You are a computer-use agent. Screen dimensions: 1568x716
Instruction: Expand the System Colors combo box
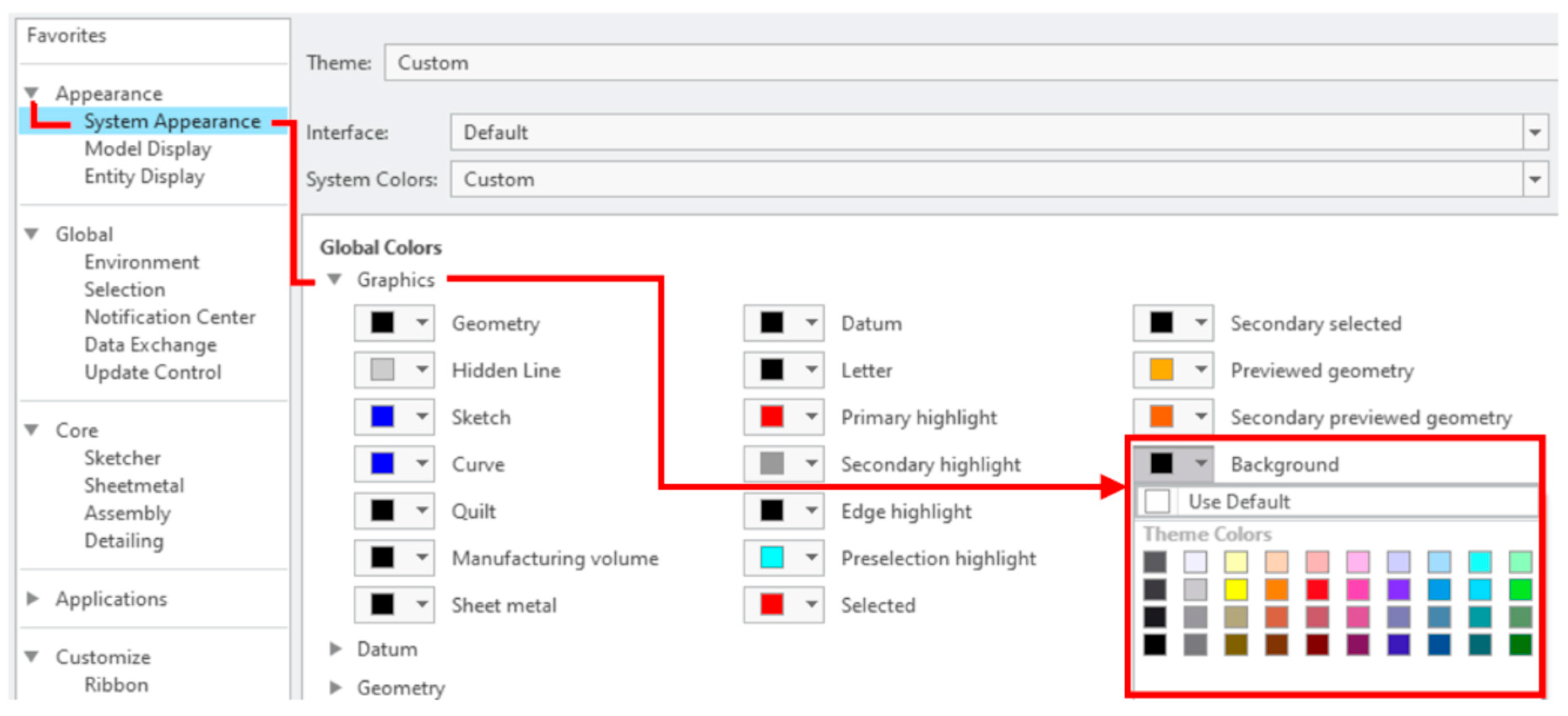point(1535,179)
